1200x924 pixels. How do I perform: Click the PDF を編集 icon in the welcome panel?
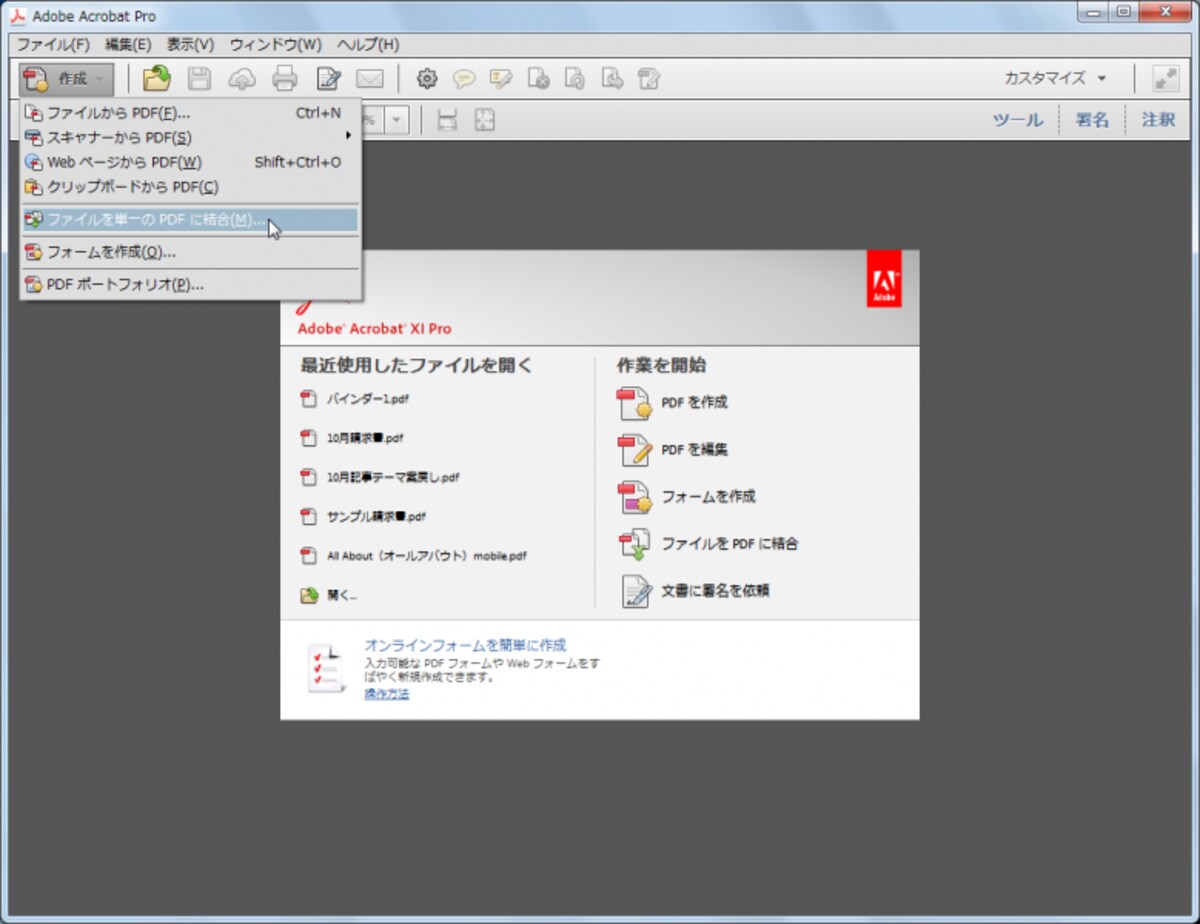click(635, 450)
